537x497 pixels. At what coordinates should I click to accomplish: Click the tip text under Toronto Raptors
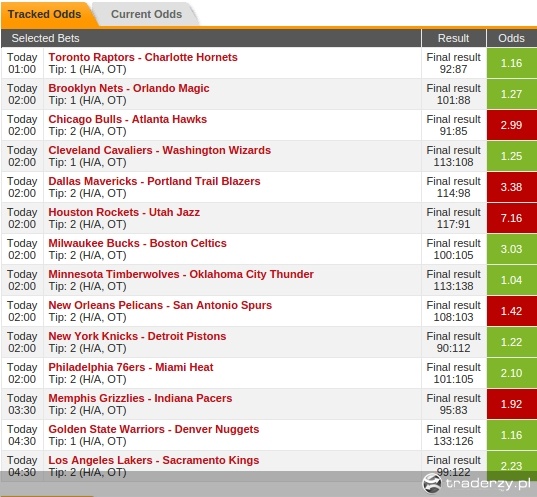coord(87,70)
